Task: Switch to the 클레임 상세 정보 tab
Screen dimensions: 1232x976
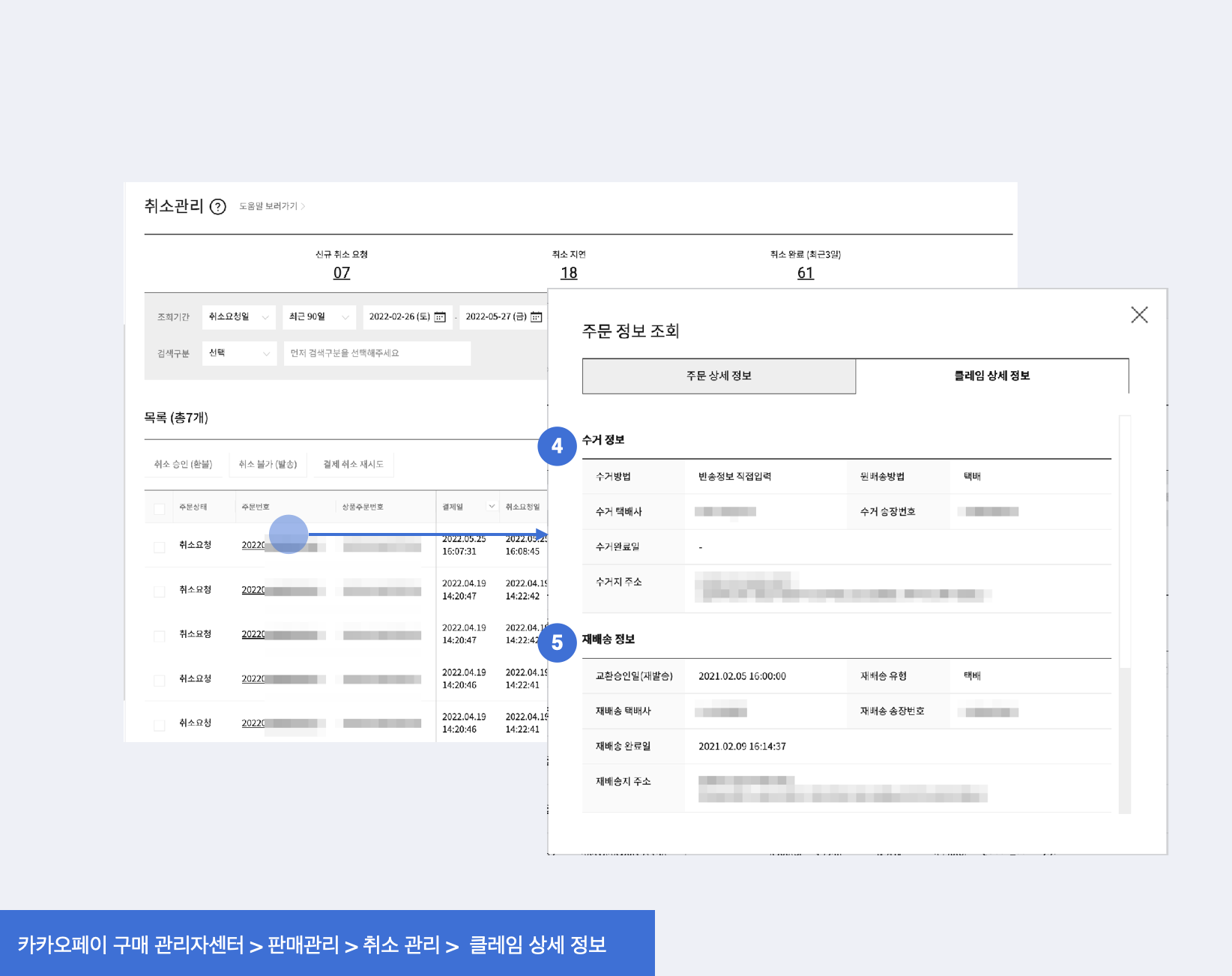Action: pos(992,376)
